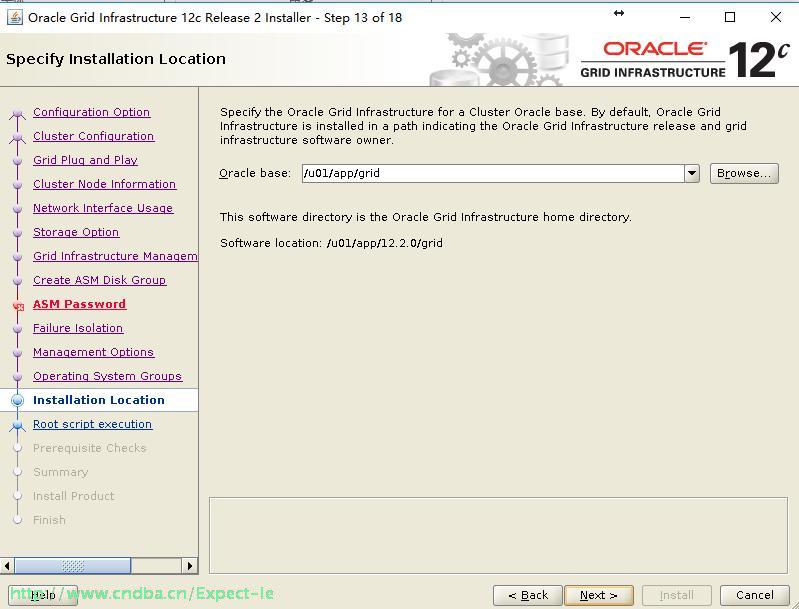Click the installer Java icon in title bar
This screenshot has width=799, height=609.
[x=15, y=17]
